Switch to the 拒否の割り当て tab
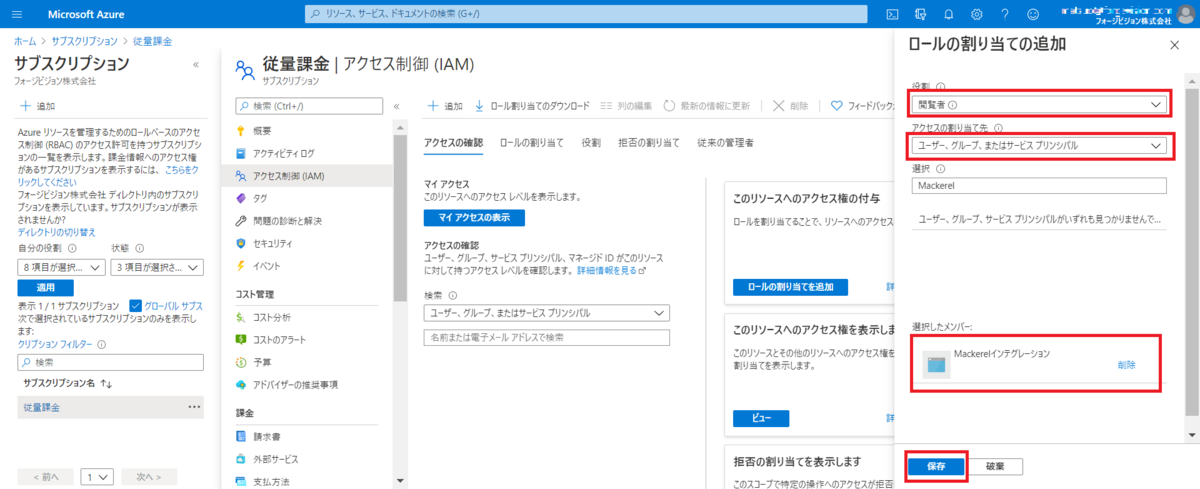The height and width of the screenshot is (489, 1200). click(649, 143)
